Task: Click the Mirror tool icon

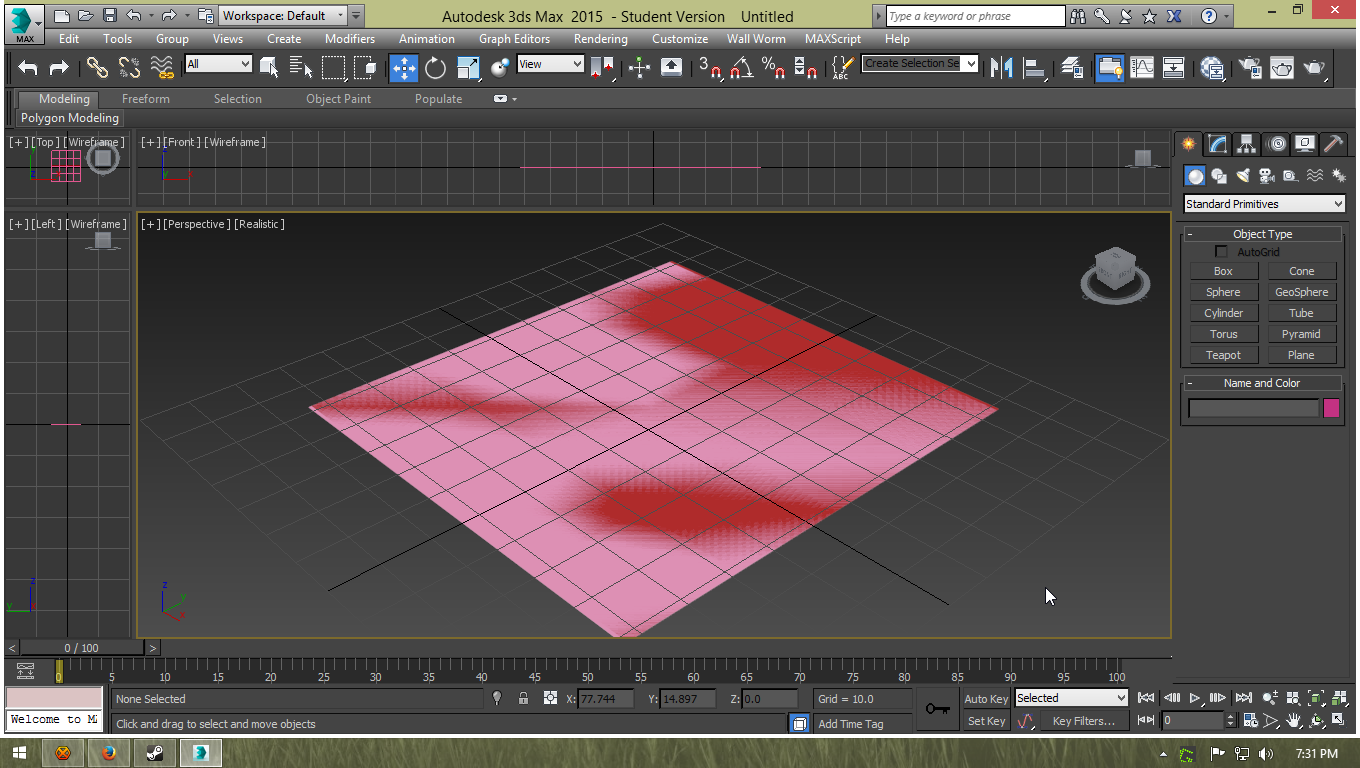Action: [1000, 67]
